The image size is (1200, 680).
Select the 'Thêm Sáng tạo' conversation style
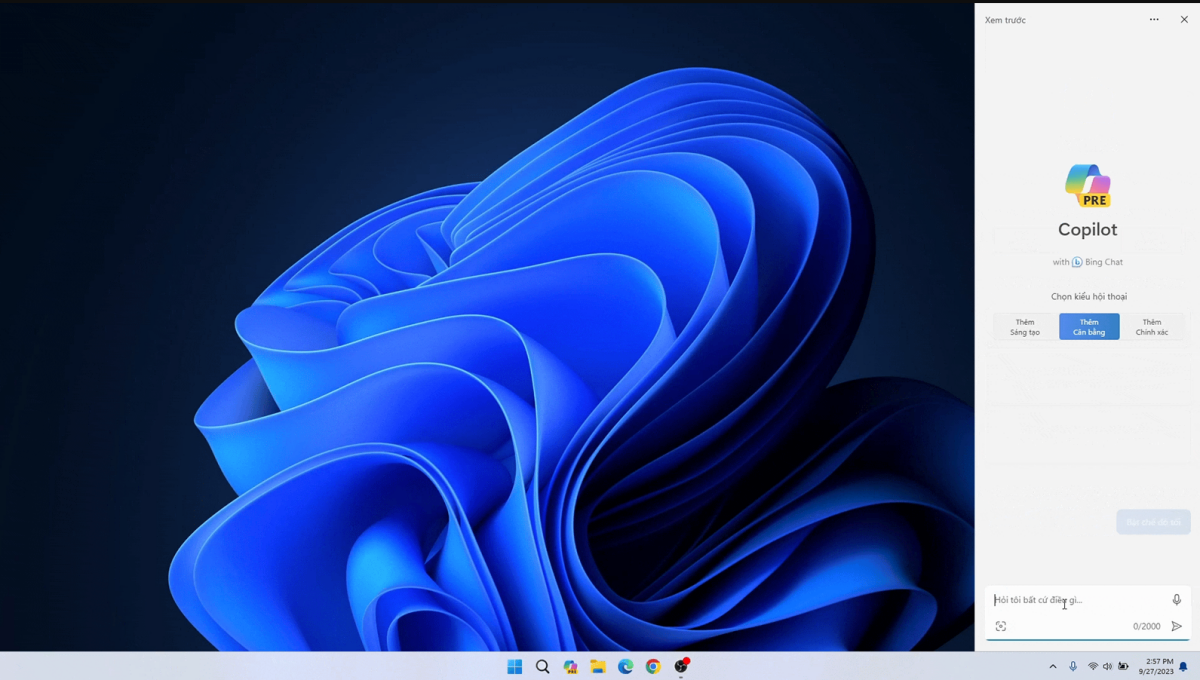[1025, 327]
